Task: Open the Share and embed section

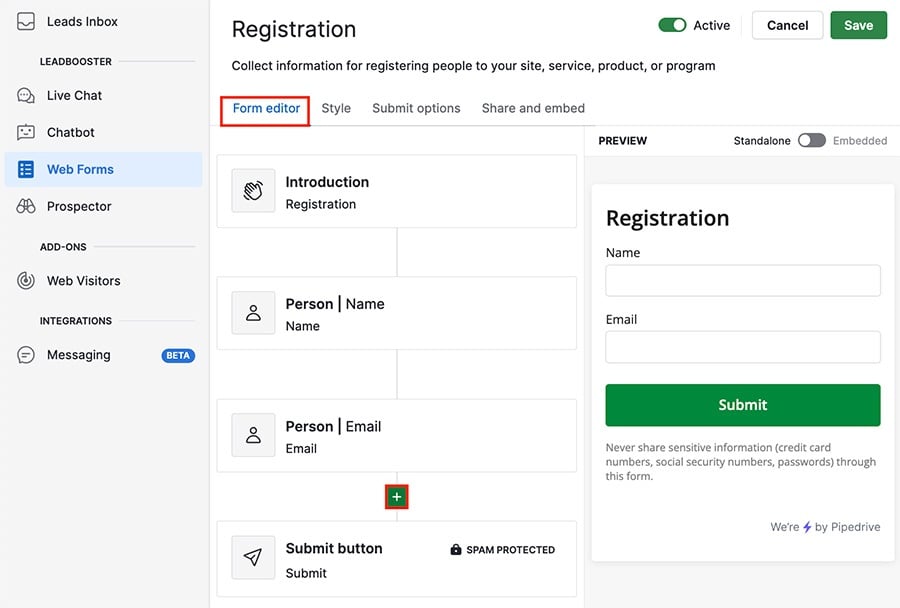Action: [532, 108]
